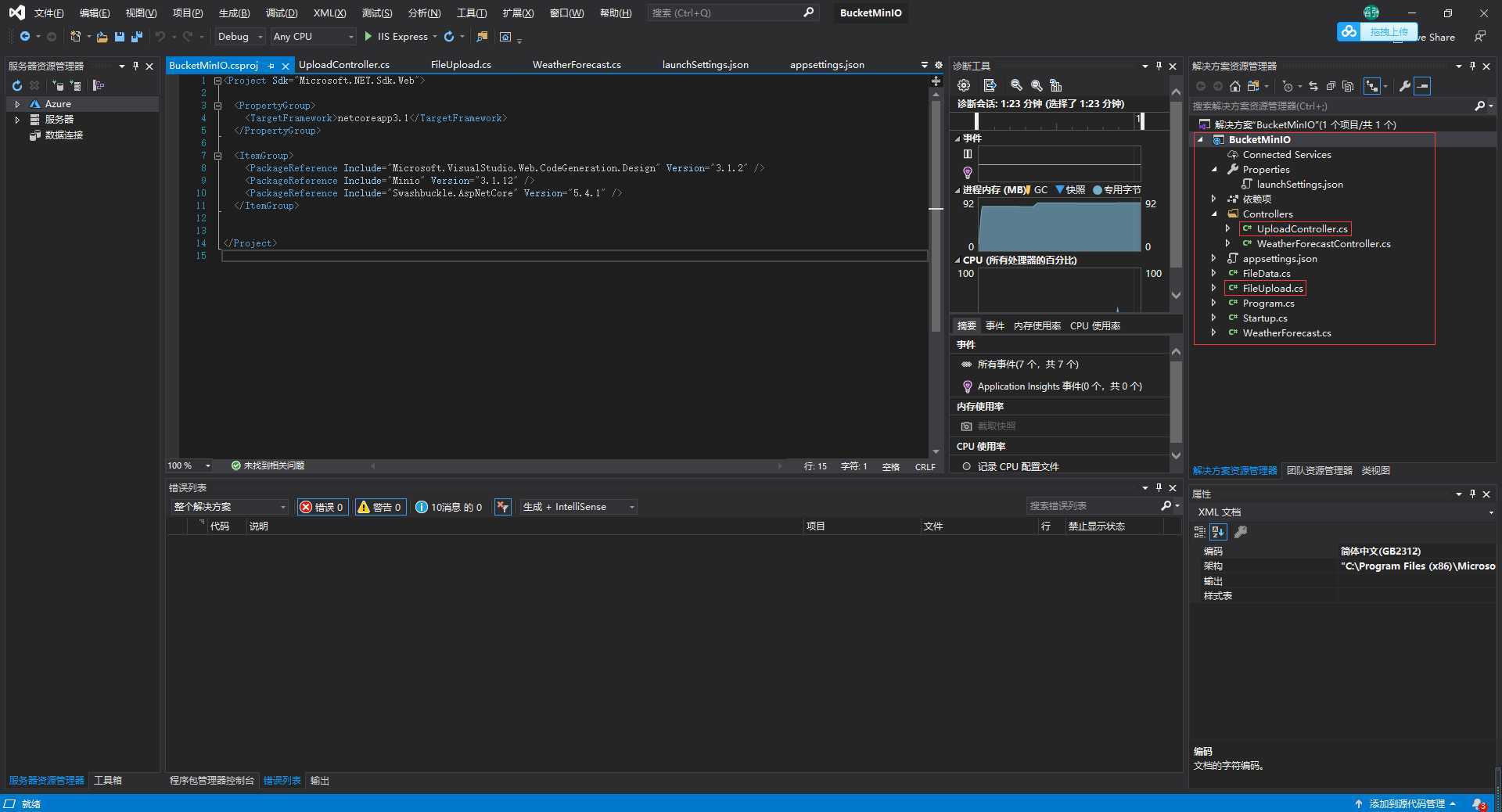Screen dimensions: 1502x812
Task: Expand the 服务器 node in Server Explorer
Action: [x=17, y=120]
